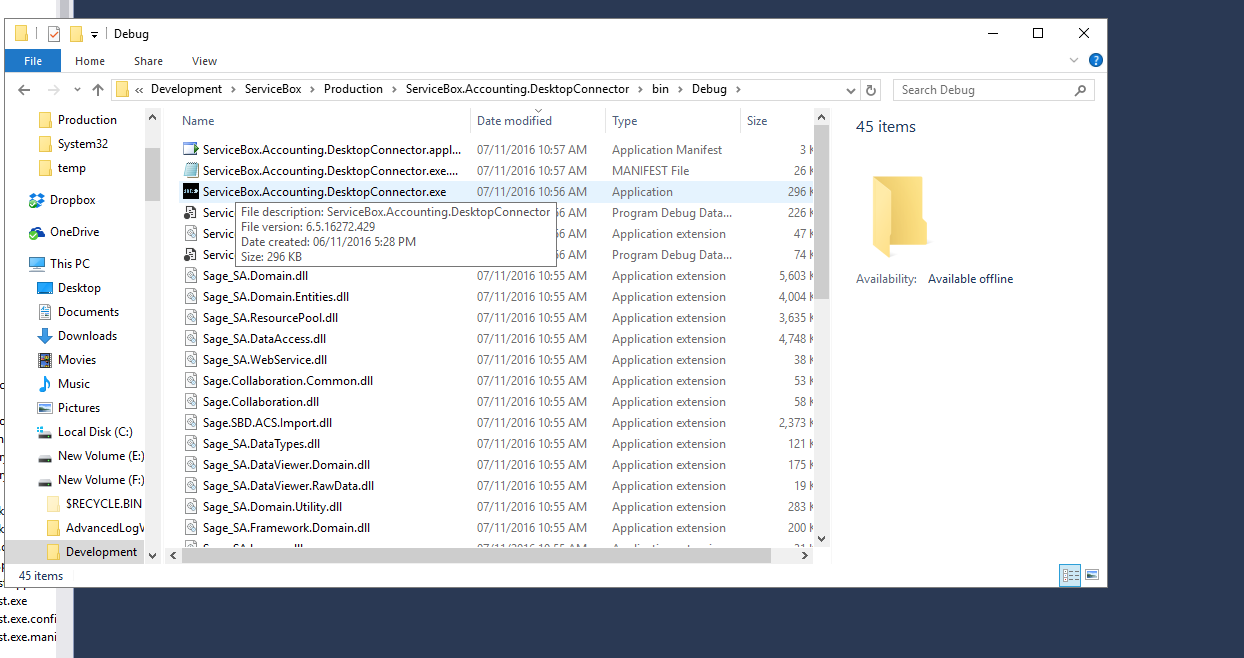Screen dimensions: 1244x658
Task: Open Music in the sidebar
Action: pos(74,384)
